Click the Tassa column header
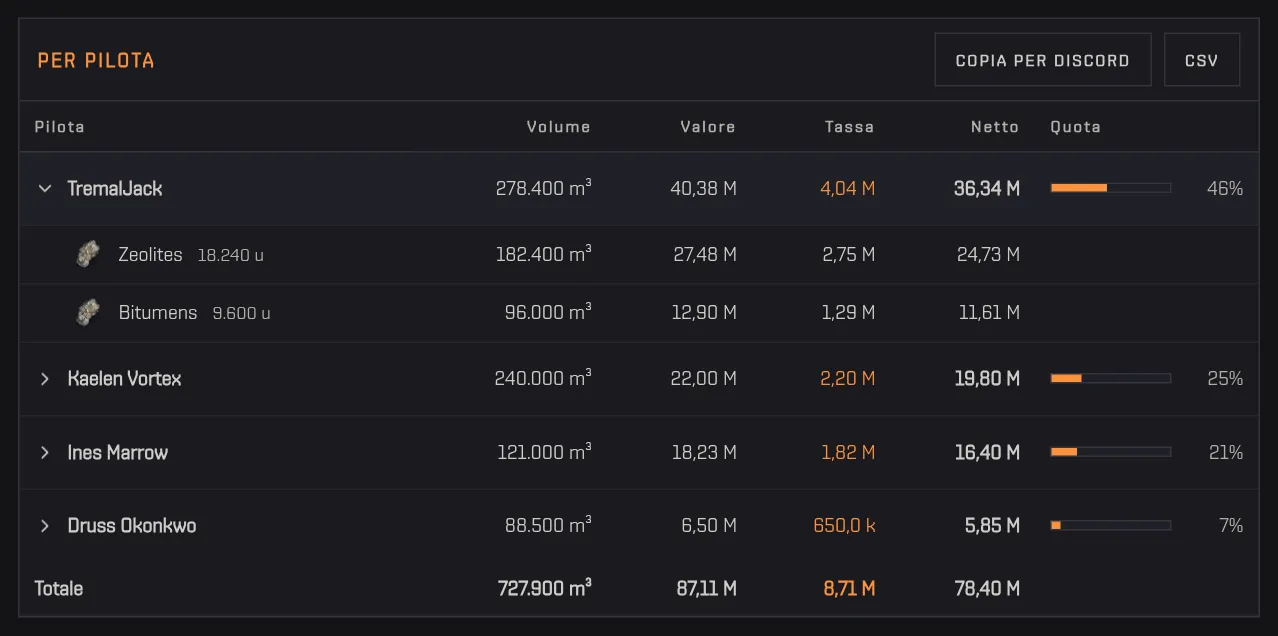Screen dimensions: 1278x636 [850, 127]
